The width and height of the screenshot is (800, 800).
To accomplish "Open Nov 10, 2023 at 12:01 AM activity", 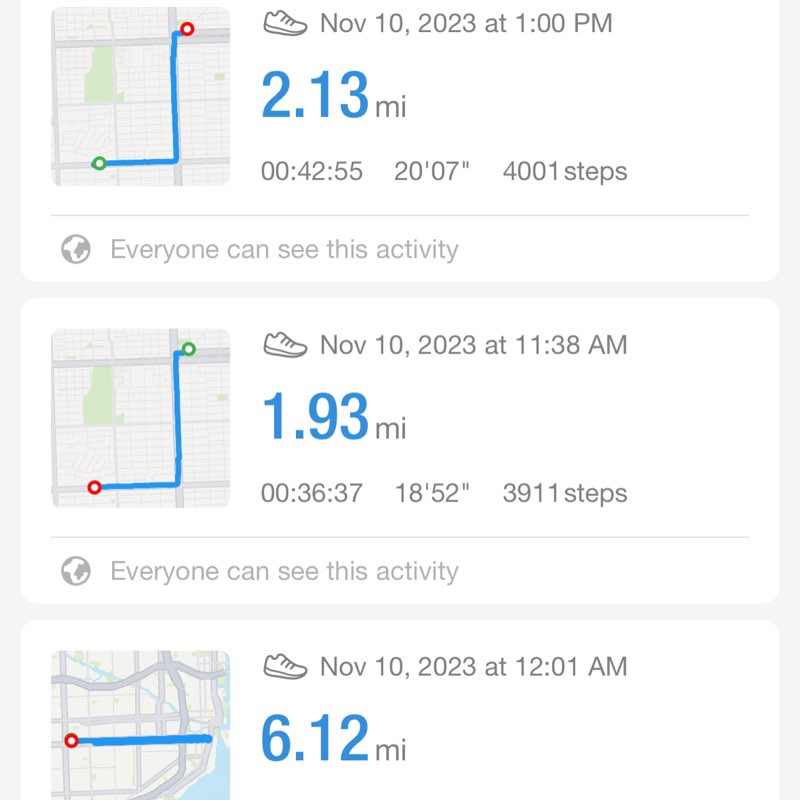I will click(474, 666).
